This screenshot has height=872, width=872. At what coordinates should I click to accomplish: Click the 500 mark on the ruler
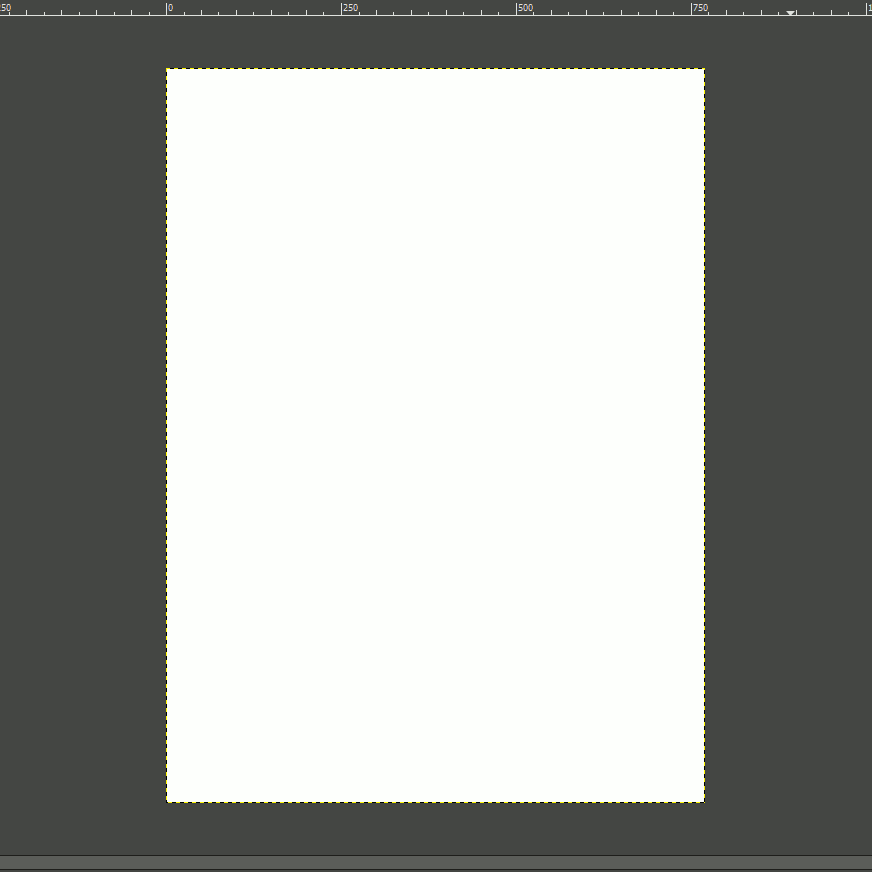point(526,8)
